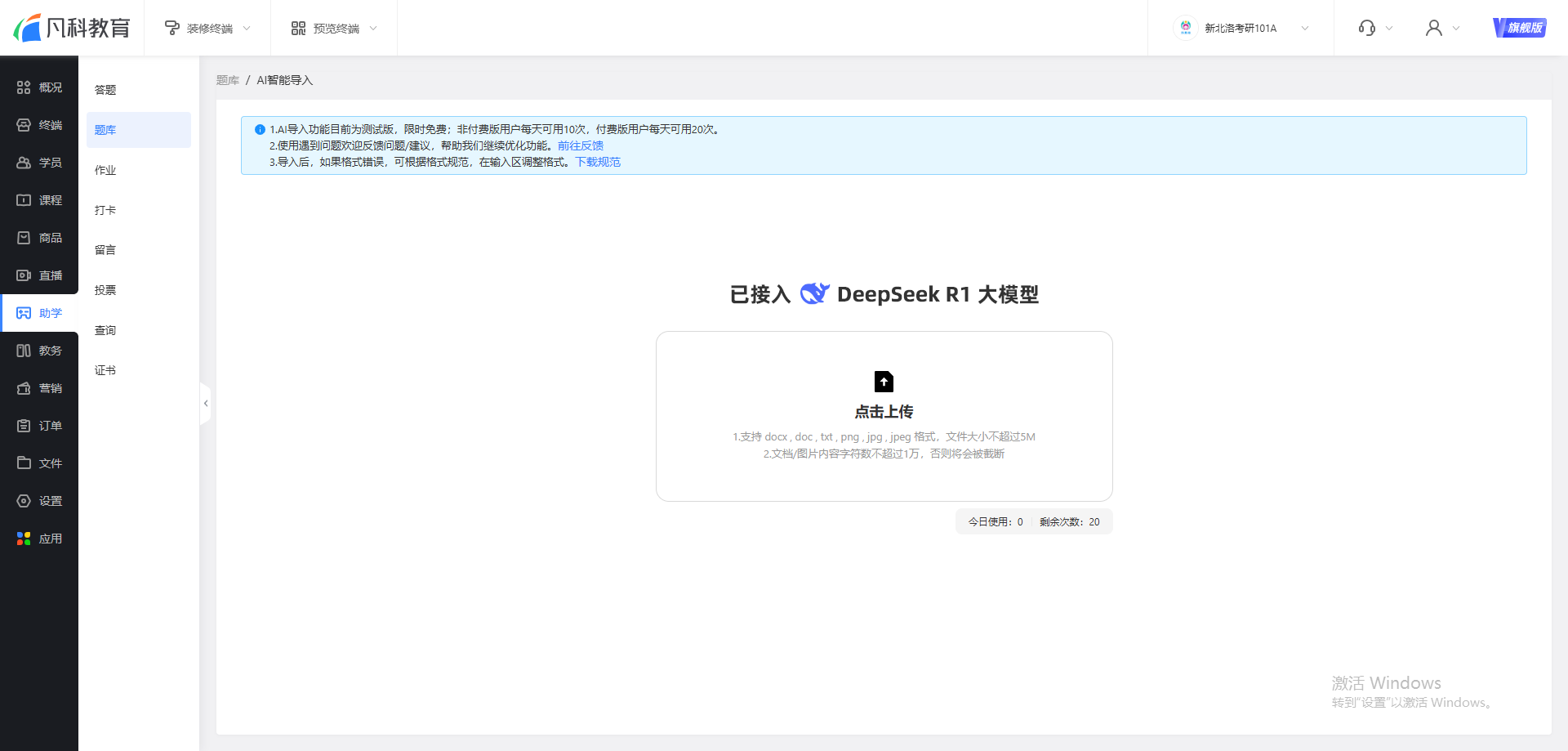Click the 前往反馈 feedback link
Viewport: 1568px width, 751px height.
(580, 145)
